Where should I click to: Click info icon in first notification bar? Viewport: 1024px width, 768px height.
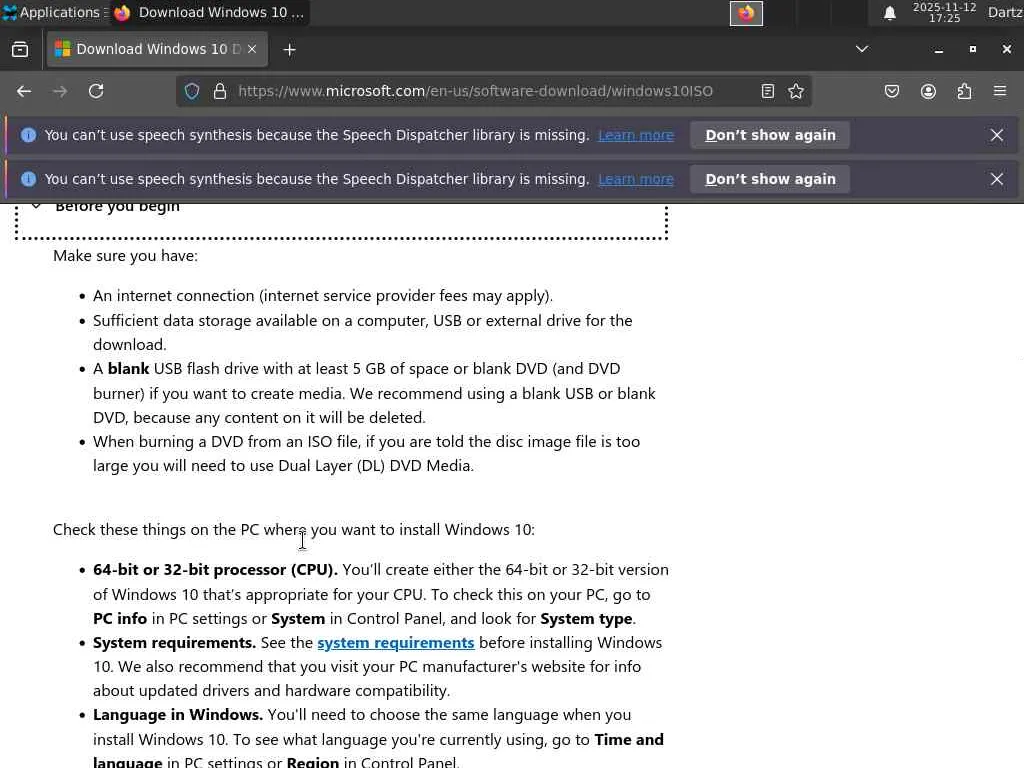click(28, 135)
